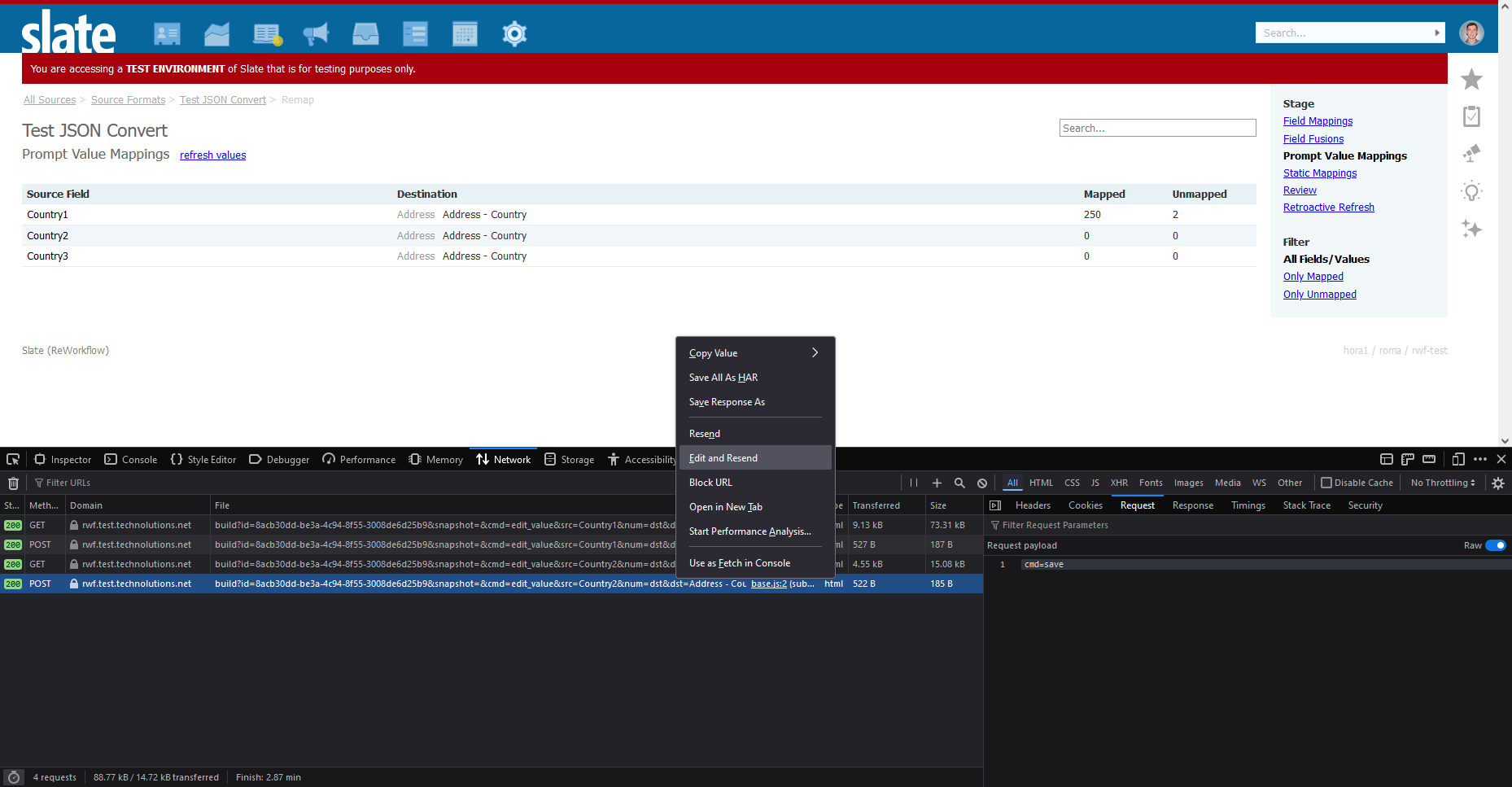Clear the network log with trash icon

tap(13, 483)
